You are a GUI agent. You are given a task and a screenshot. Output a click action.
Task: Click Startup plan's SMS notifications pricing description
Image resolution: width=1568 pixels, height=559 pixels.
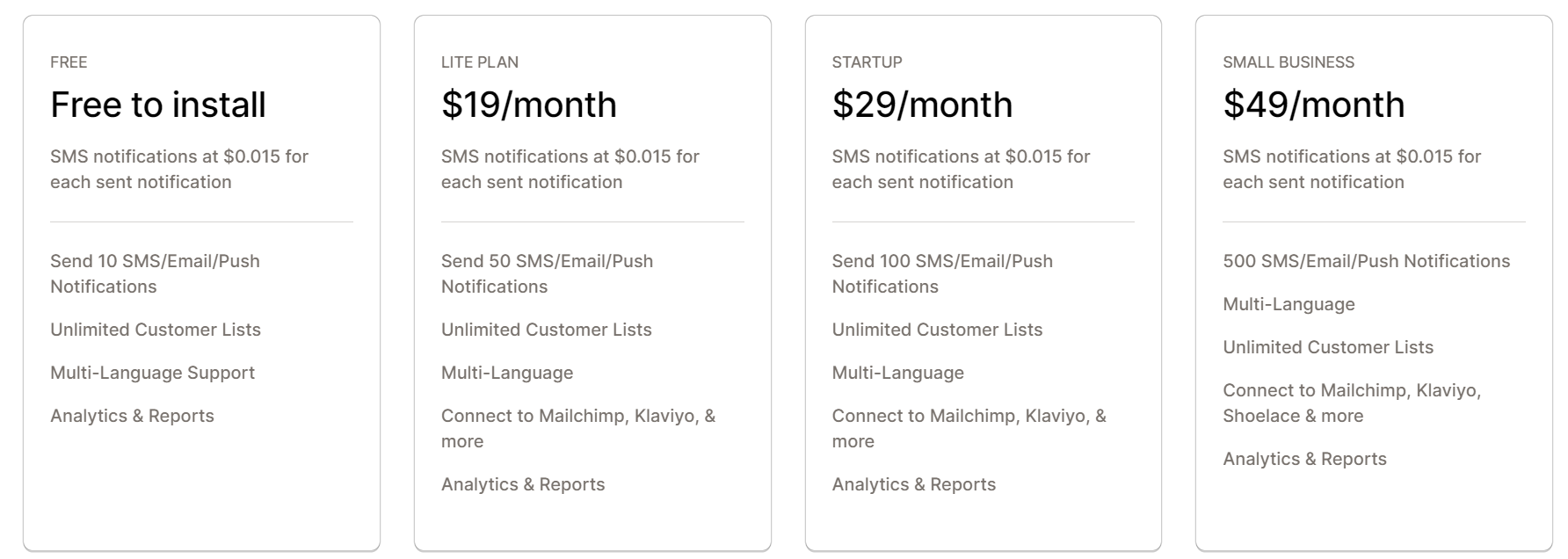961,169
